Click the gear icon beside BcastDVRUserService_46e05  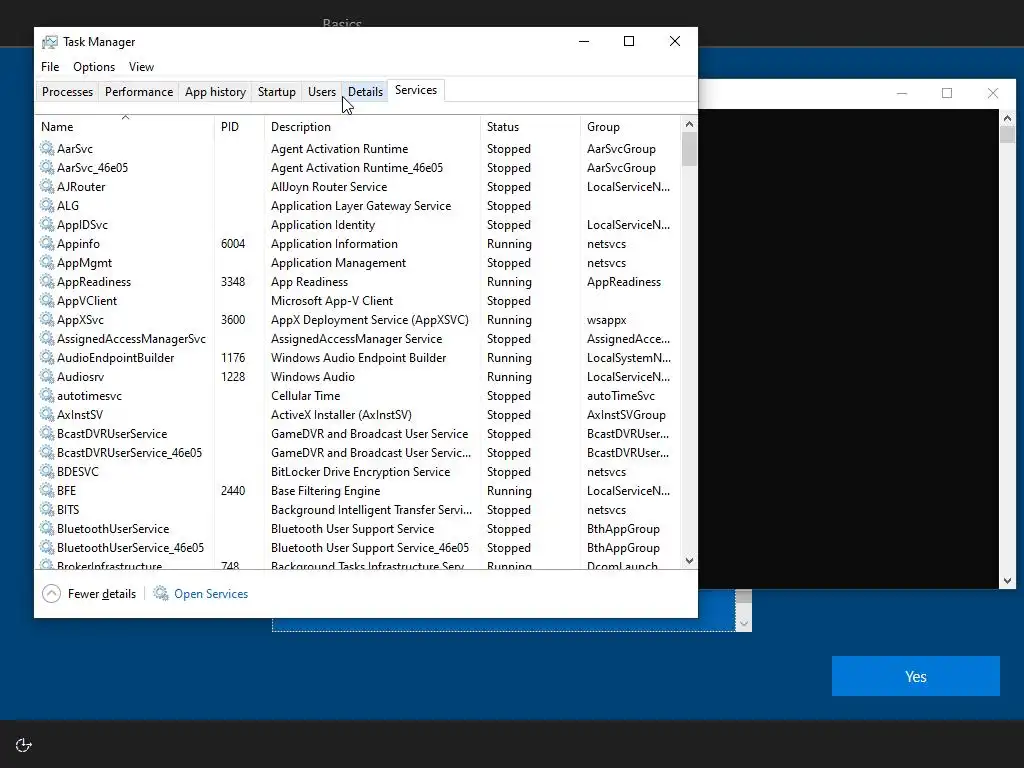coord(47,452)
